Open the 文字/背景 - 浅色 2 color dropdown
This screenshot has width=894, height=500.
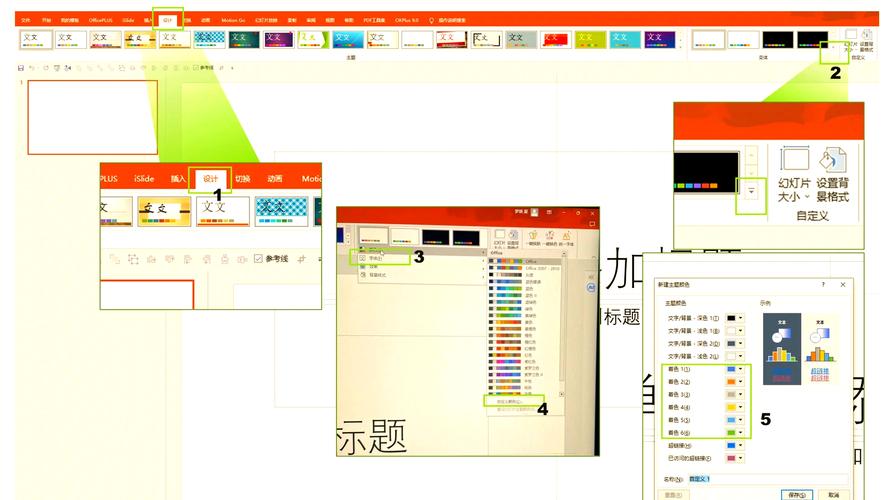[740, 356]
